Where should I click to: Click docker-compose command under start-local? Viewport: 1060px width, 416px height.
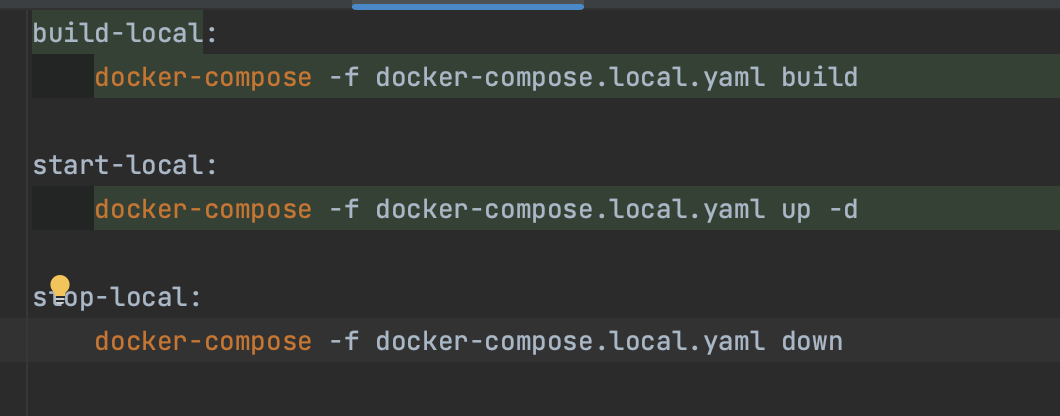pos(203,209)
